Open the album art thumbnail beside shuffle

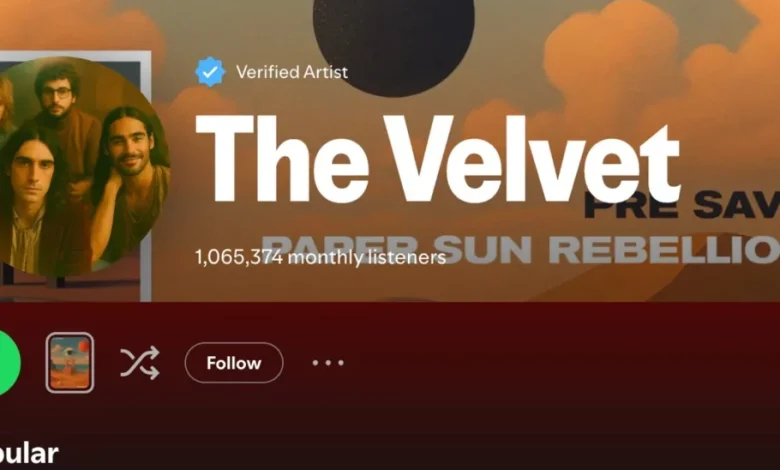[x=70, y=363]
